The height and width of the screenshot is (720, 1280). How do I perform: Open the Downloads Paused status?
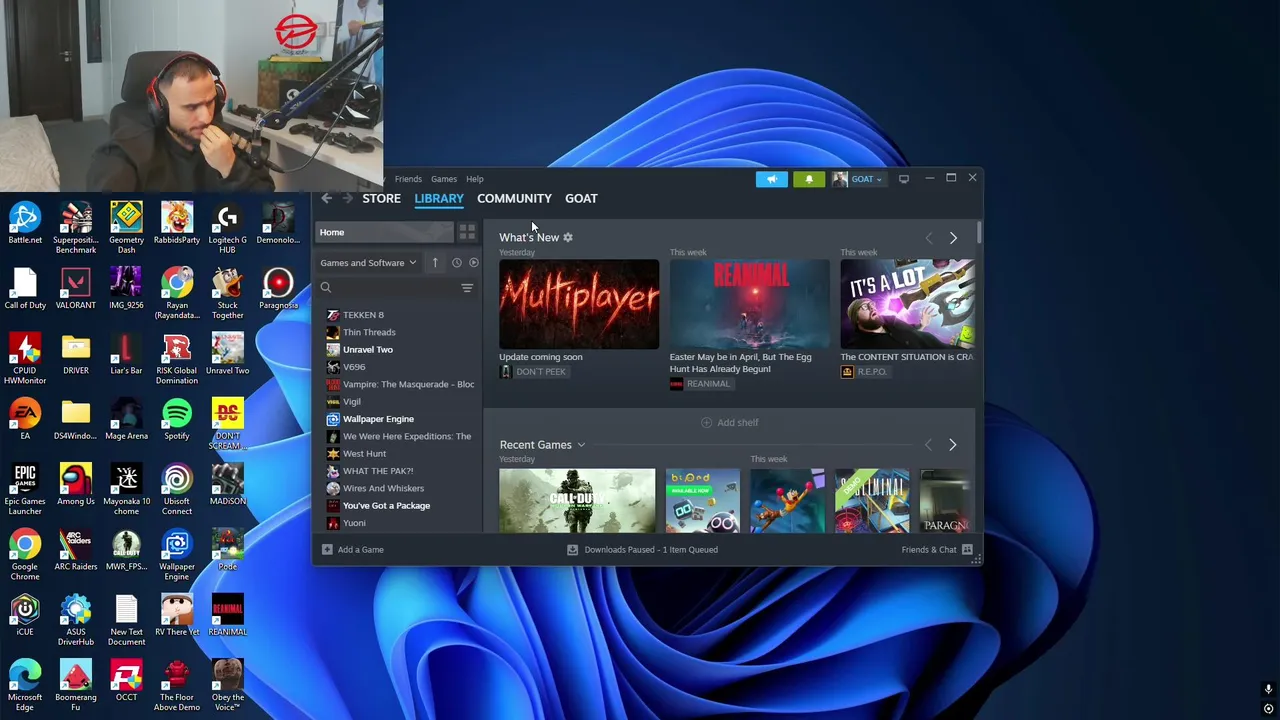pos(642,549)
